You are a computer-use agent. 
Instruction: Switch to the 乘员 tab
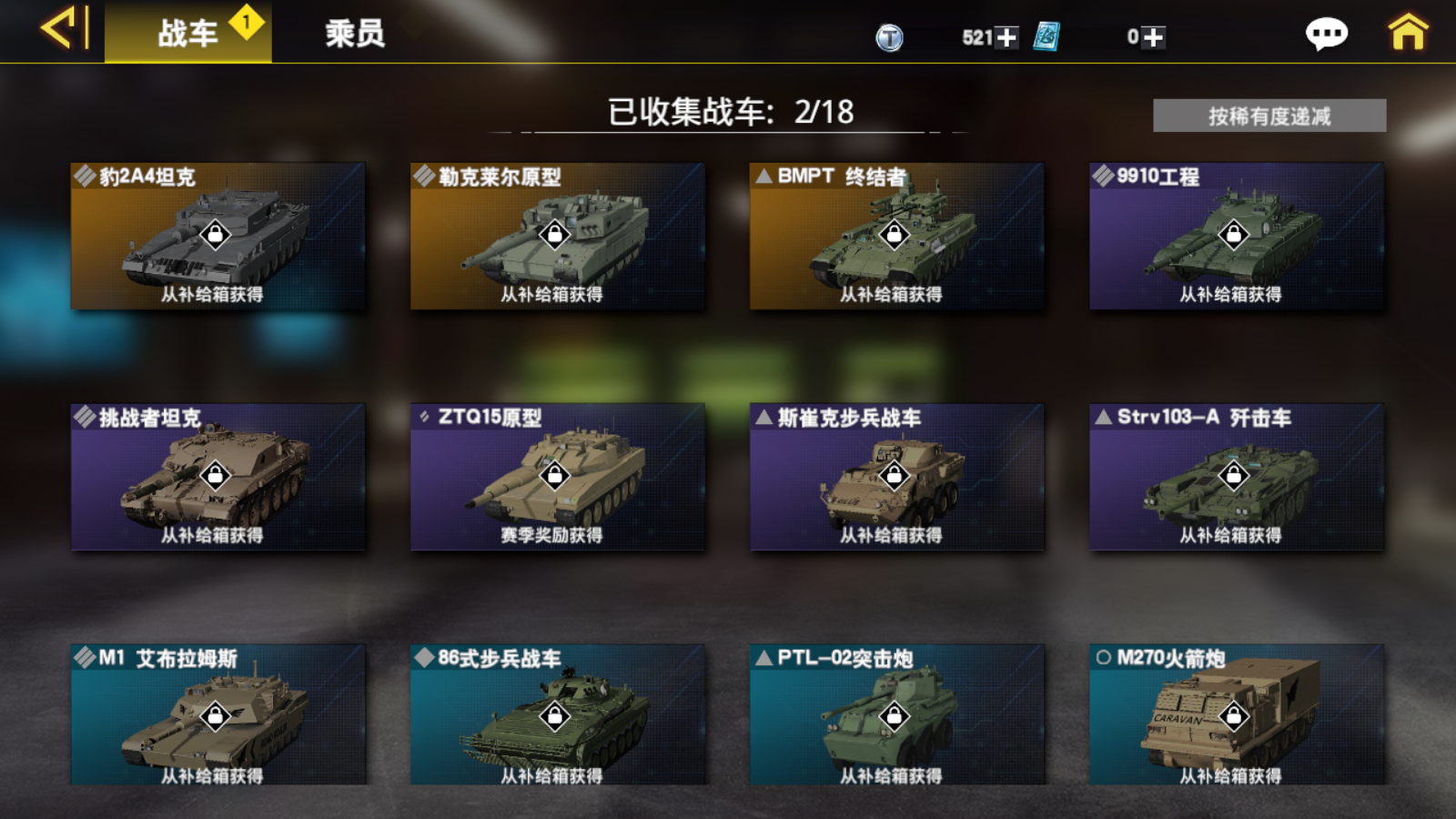355,34
